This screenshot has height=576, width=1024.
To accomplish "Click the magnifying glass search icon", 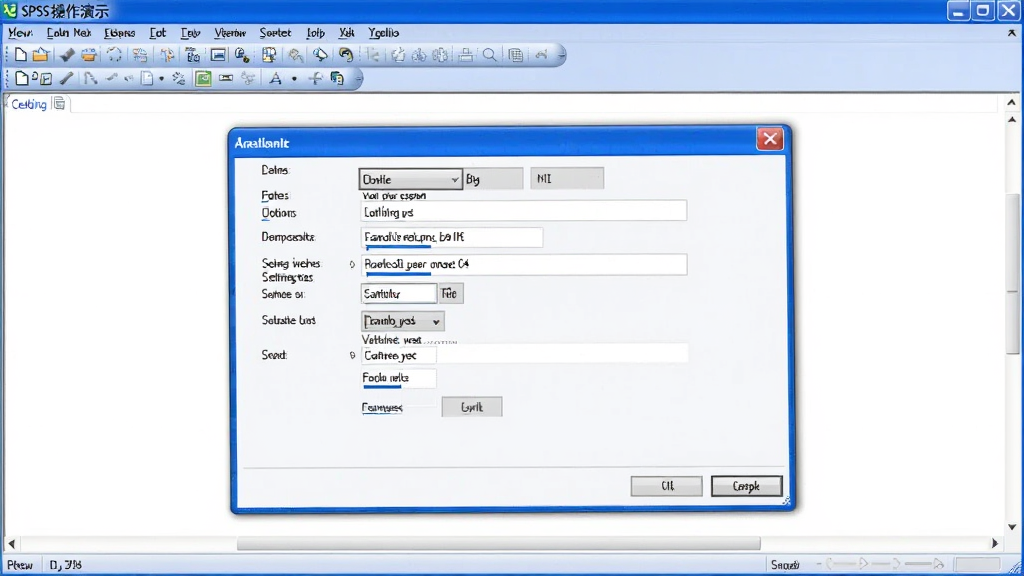I will pos(489,55).
